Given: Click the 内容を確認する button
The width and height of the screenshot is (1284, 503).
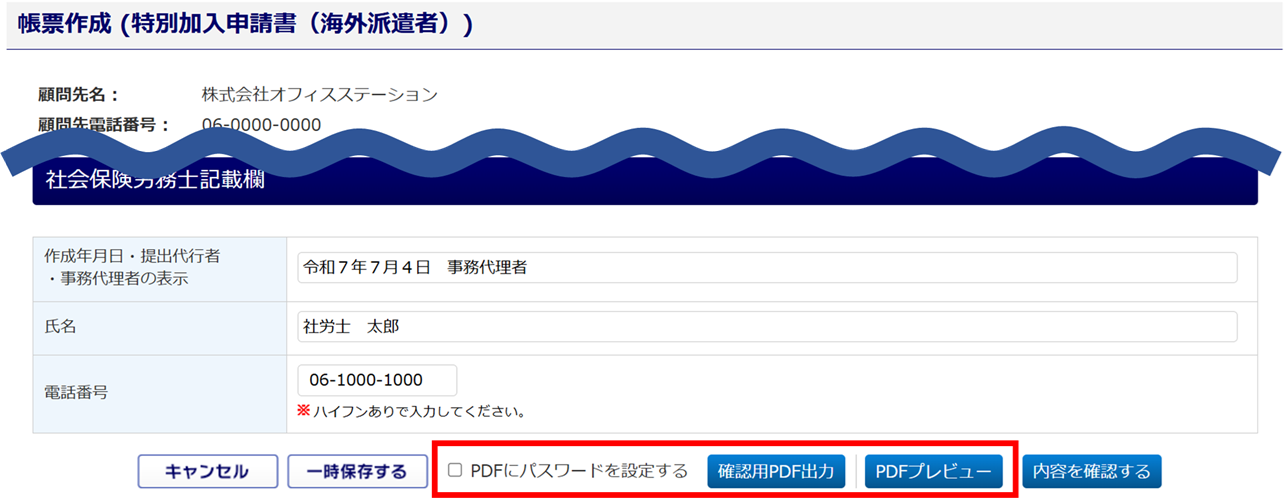Looking at the screenshot, I should point(1092,471).
